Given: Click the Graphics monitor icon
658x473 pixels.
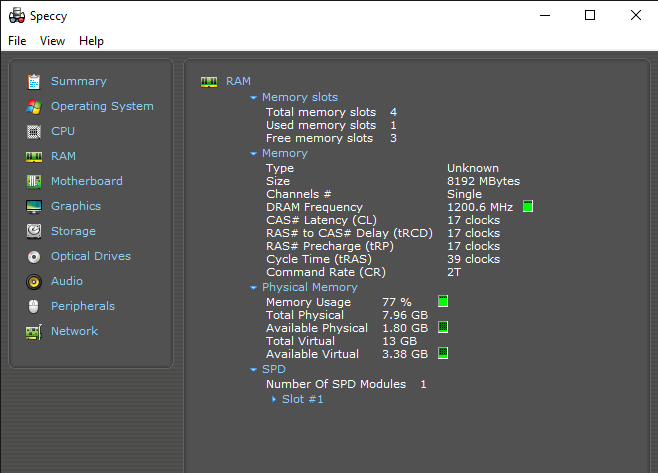Looking at the screenshot, I should pyautogui.click(x=34, y=206).
